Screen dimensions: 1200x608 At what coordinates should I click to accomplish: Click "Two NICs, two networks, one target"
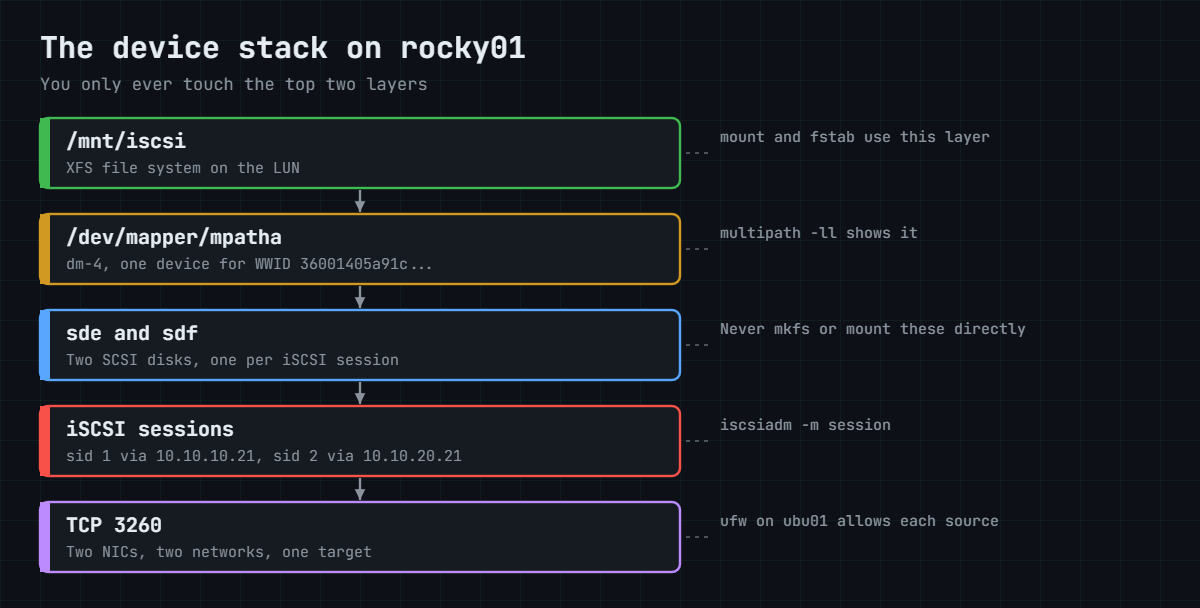[219, 552]
